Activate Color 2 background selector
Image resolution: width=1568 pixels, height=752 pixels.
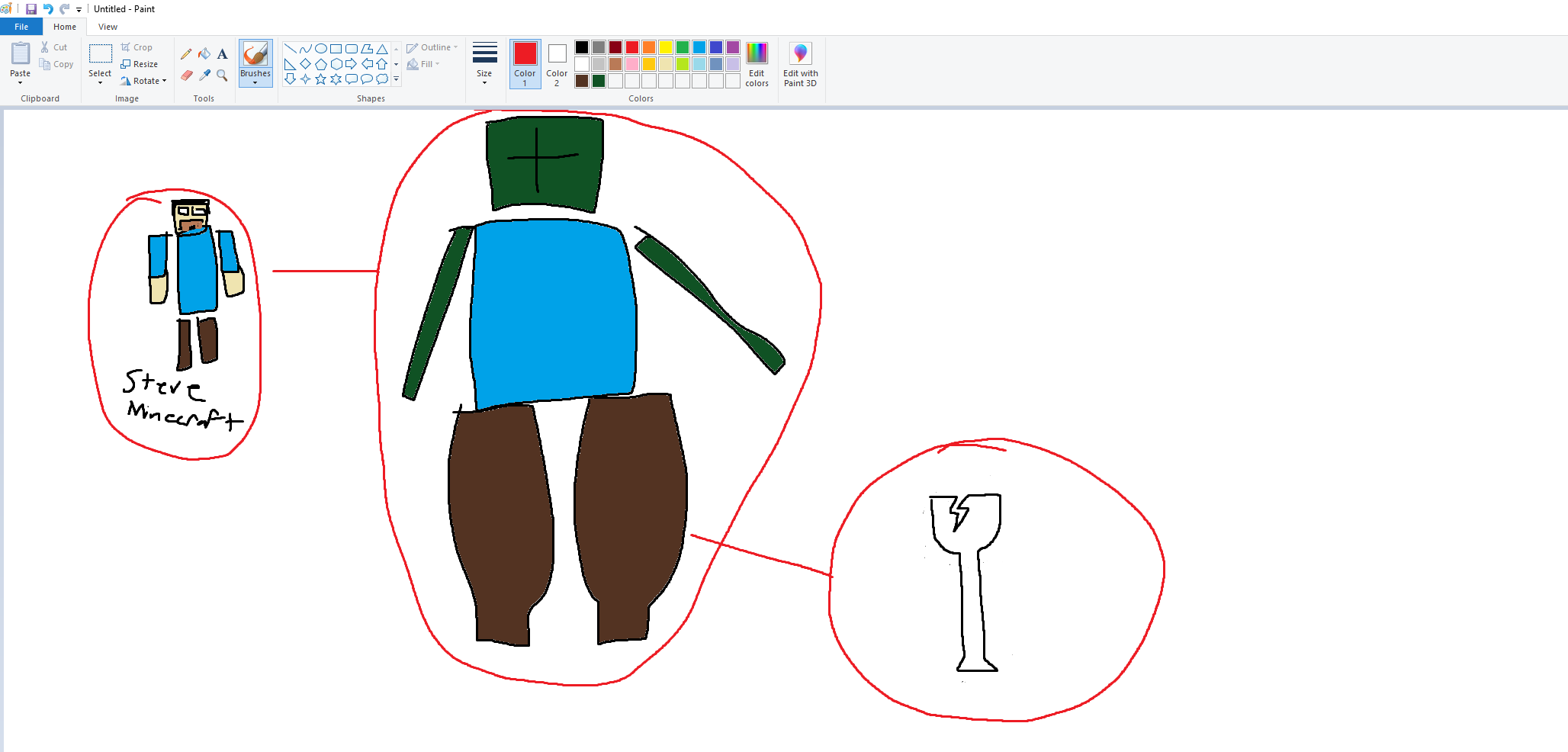[x=557, y=64]
